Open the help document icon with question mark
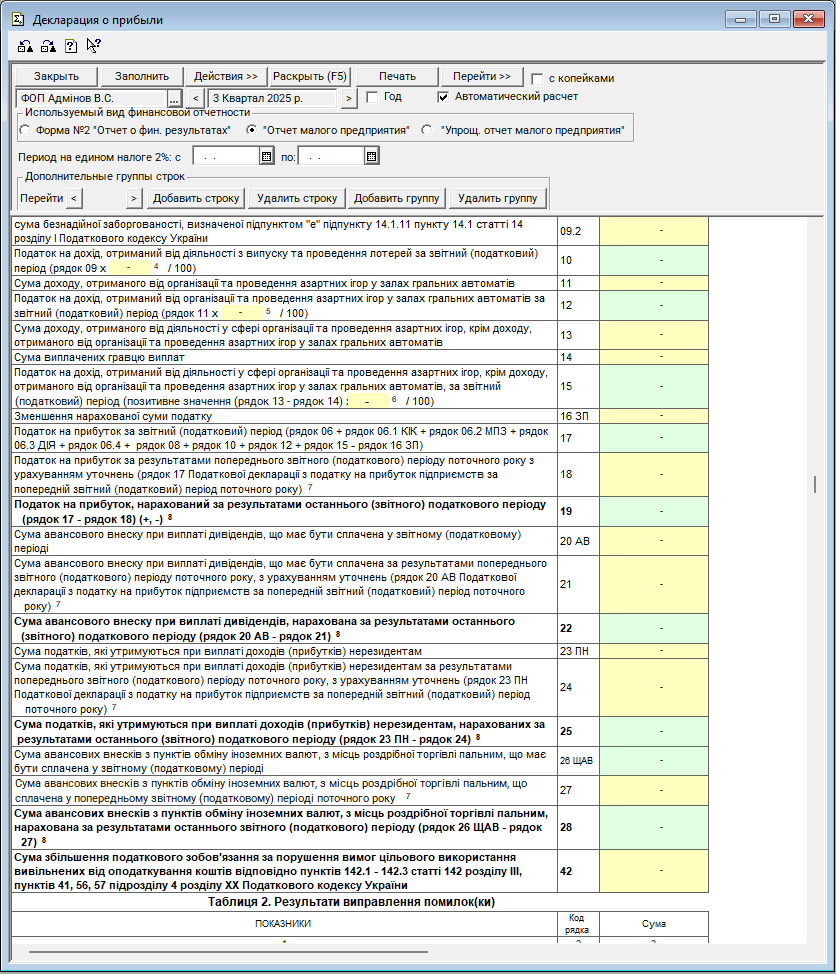The width and height of the screenshot is (836, 974). pyautogui.click(x=71, y=46)
